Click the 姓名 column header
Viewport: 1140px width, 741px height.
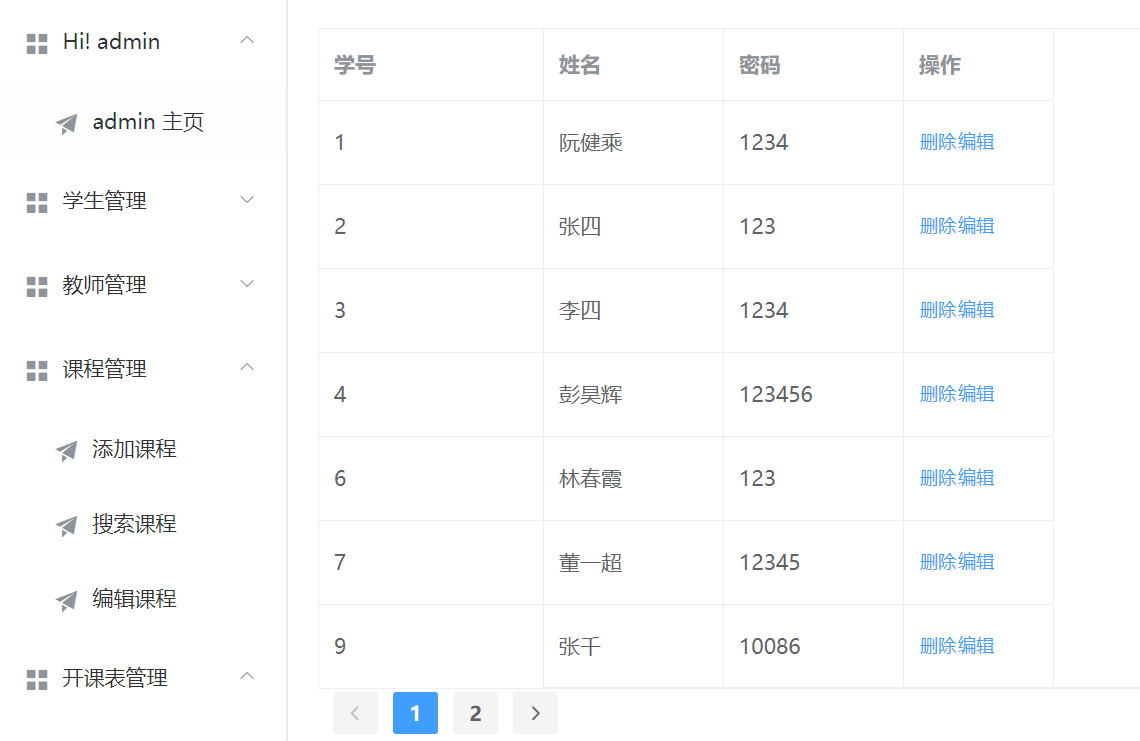[x=580, y=65]
